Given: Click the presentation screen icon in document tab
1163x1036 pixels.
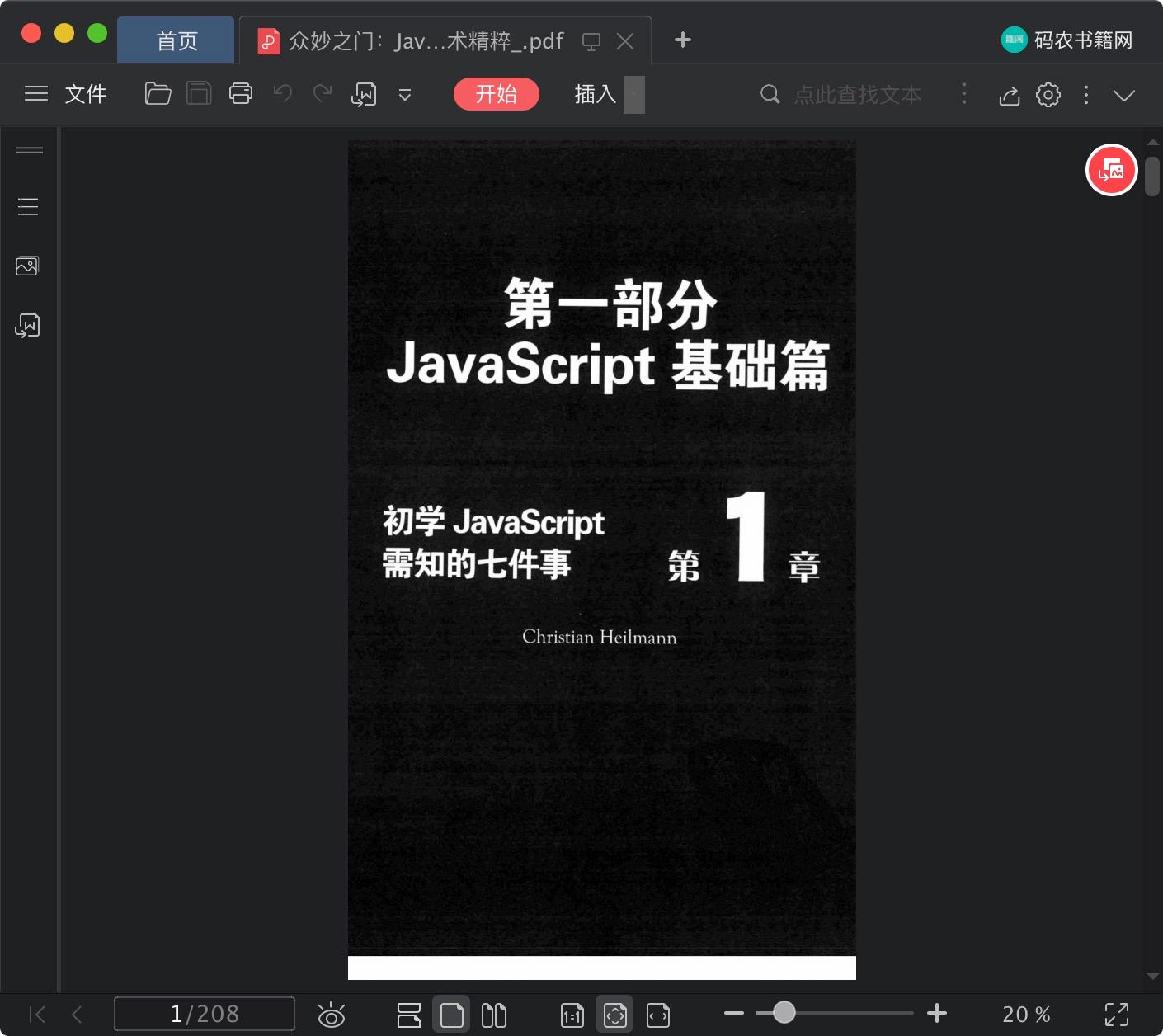Looking at the screenshot, I should [x=591, y=41].
